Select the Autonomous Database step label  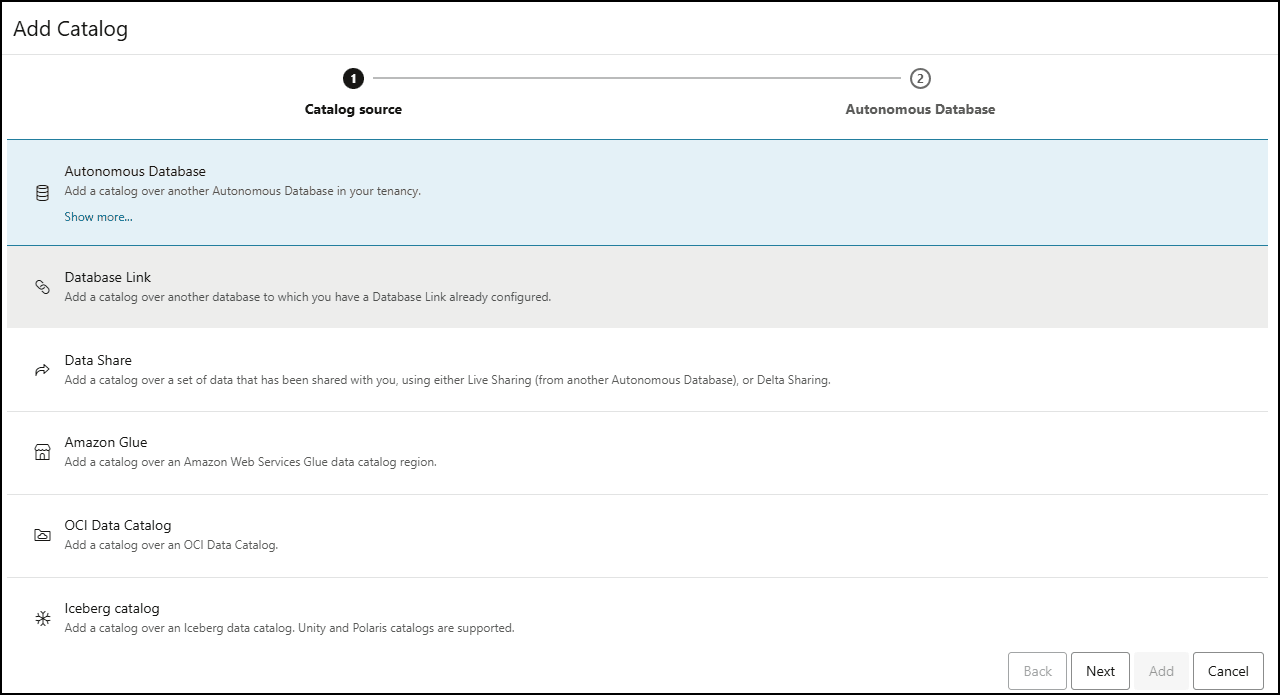coord(919,109)
